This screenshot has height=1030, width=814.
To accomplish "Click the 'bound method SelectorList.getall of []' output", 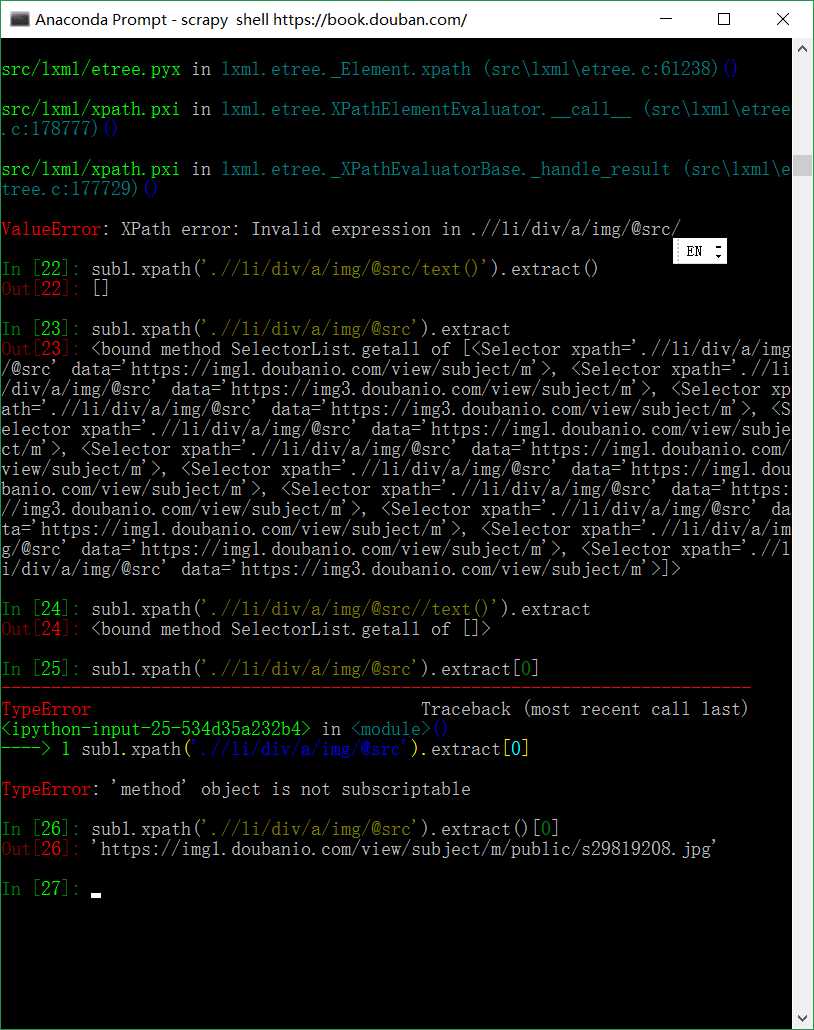I will 291,629.
